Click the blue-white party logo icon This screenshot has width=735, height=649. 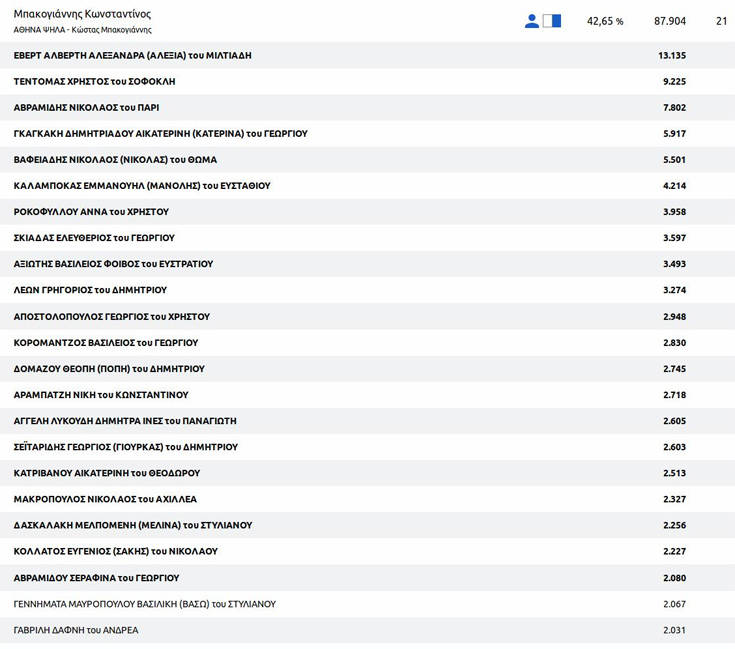click(551, 21)
